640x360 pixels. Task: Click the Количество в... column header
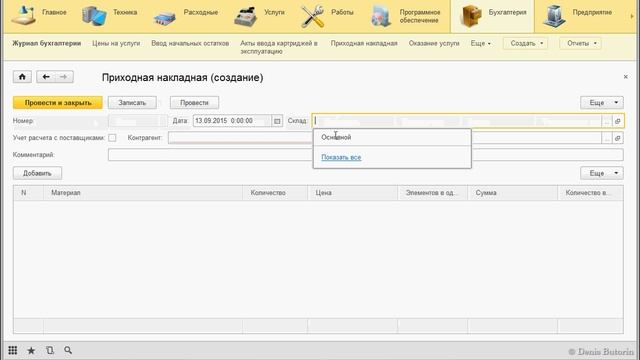click(x=590, y=193)
